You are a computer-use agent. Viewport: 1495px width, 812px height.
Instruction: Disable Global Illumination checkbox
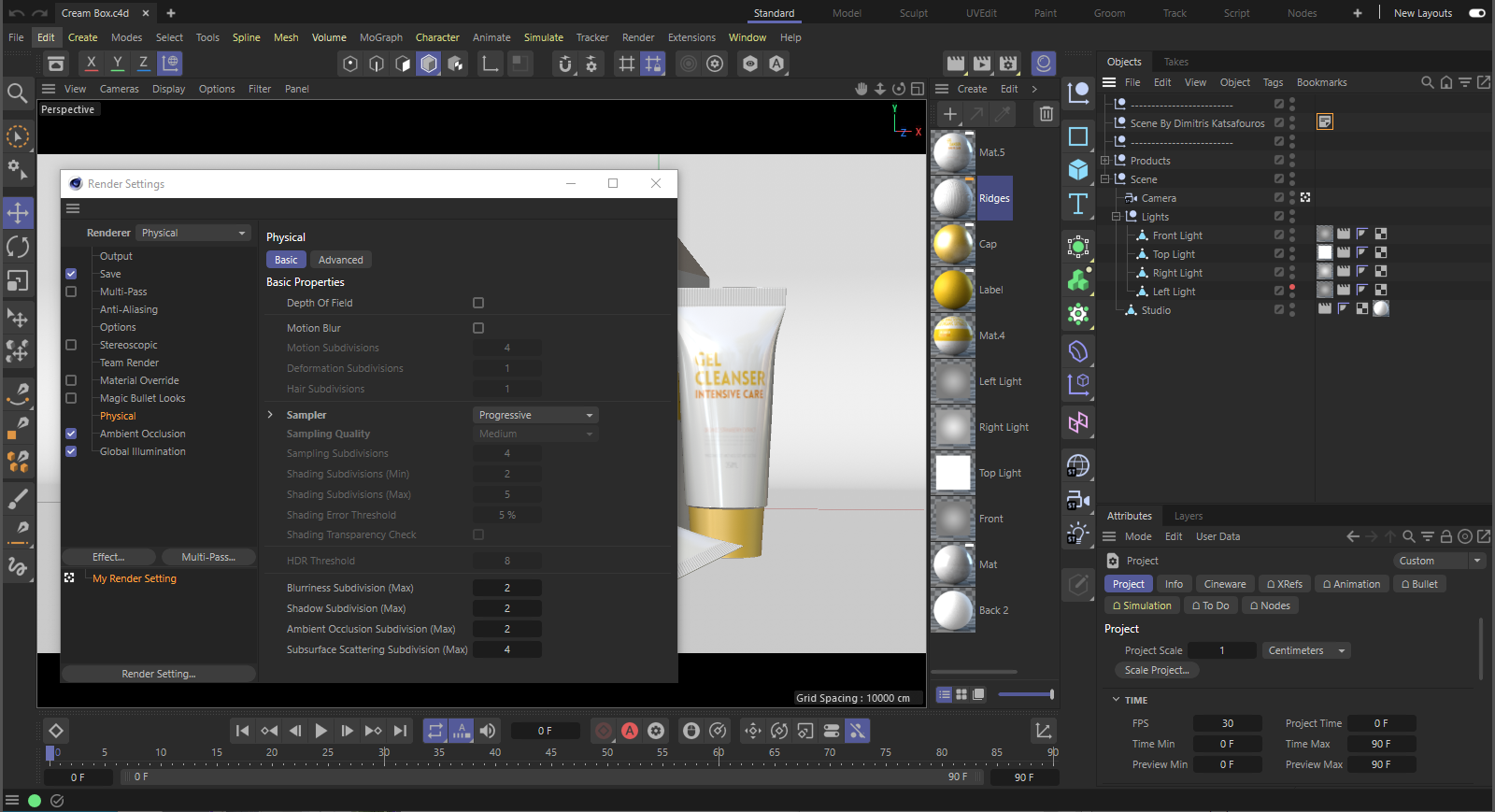pos(71,451)
